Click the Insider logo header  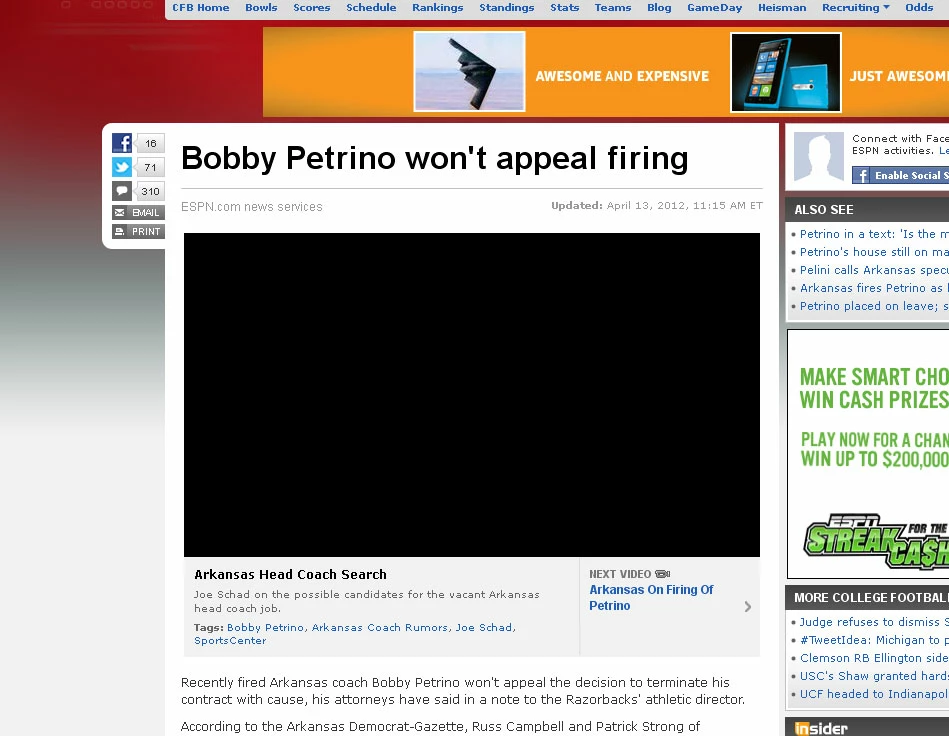[x=821, y=728]
